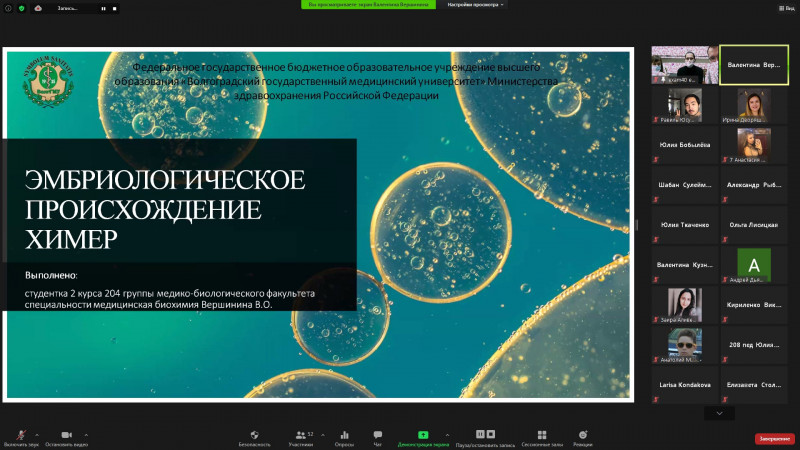Expand share screen options arrow
Image resolution: width=800 pixels, height=450 pixels.
pyautogui.click(x=447, y=435)
